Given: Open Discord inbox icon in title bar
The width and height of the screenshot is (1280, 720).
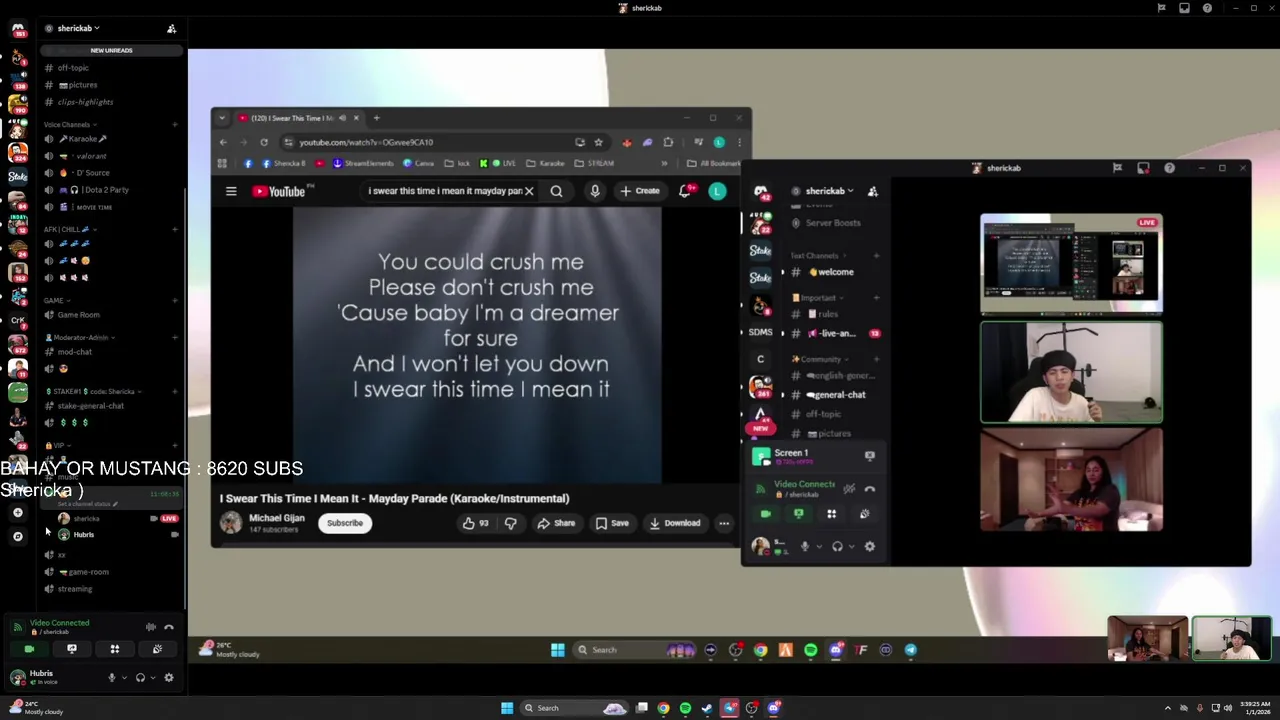Looking at the screenshot, I should tap(1184, 8).
